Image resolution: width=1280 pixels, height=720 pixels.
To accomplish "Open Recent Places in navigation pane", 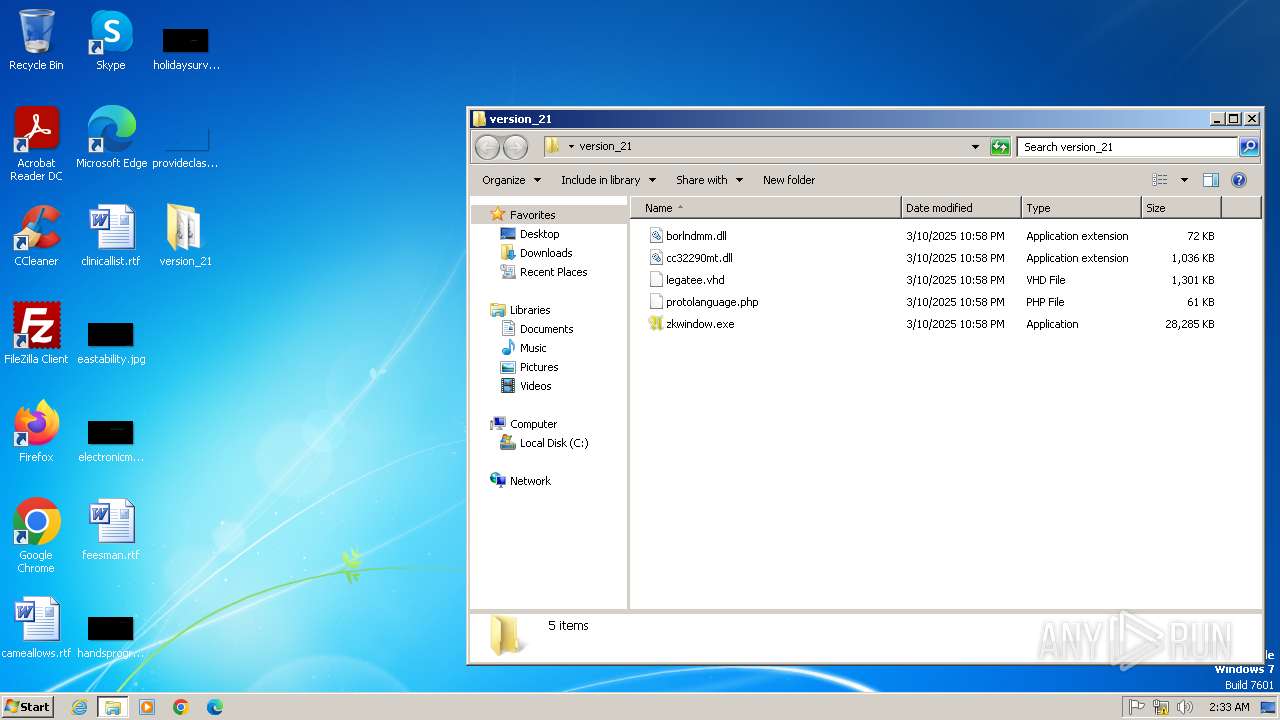I will point(553,272).
